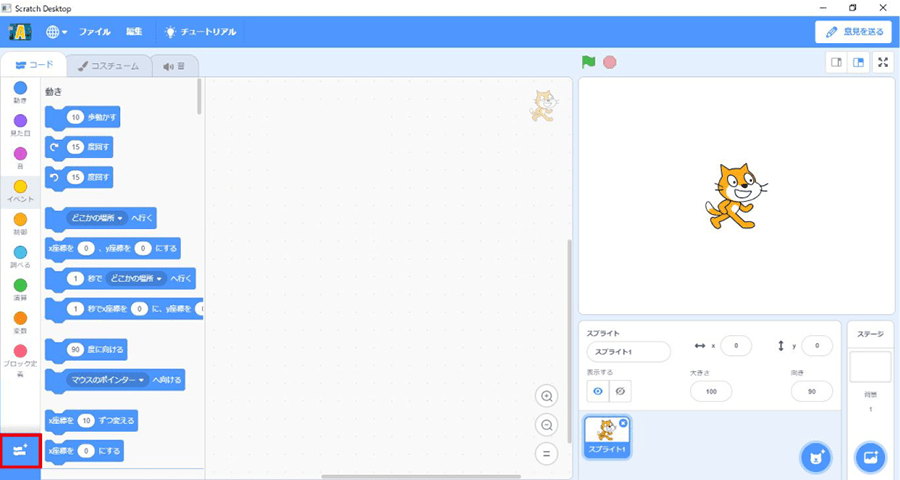Click the 90 度に向ける block
900x480 pixels.
[86, 350]
